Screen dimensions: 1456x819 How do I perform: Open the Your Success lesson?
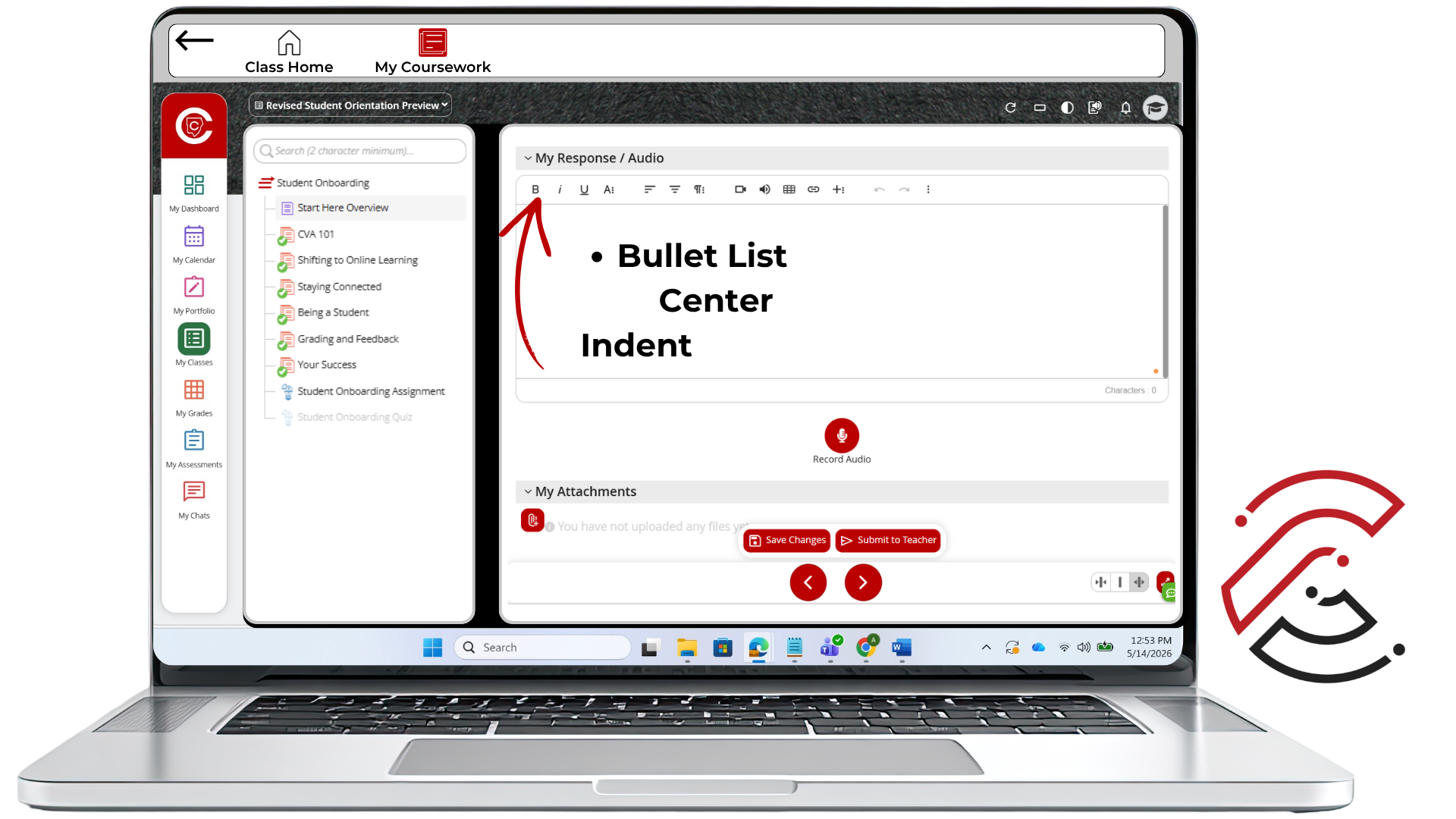327,365
